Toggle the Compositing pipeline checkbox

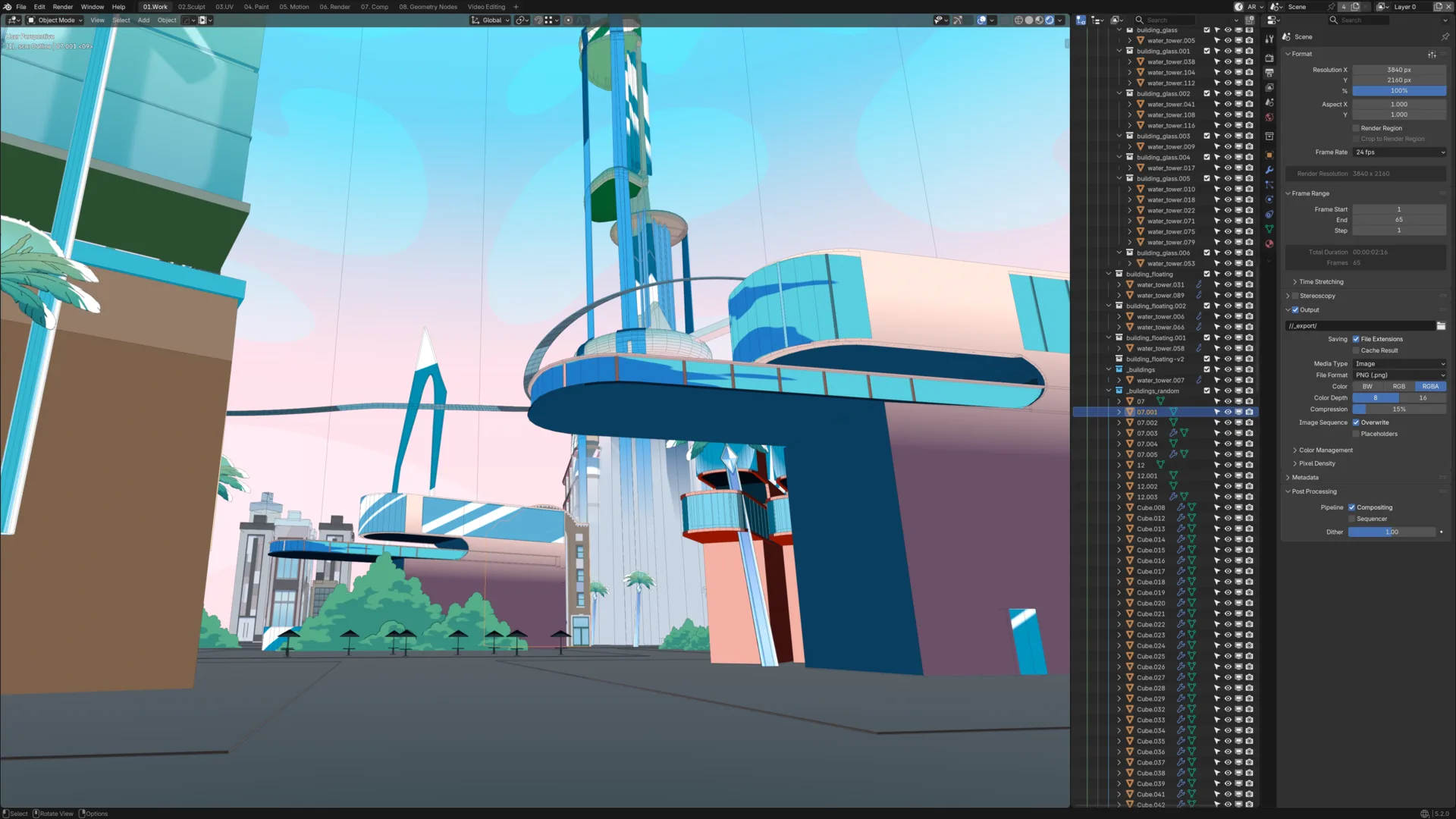[x=1351, y=508]
